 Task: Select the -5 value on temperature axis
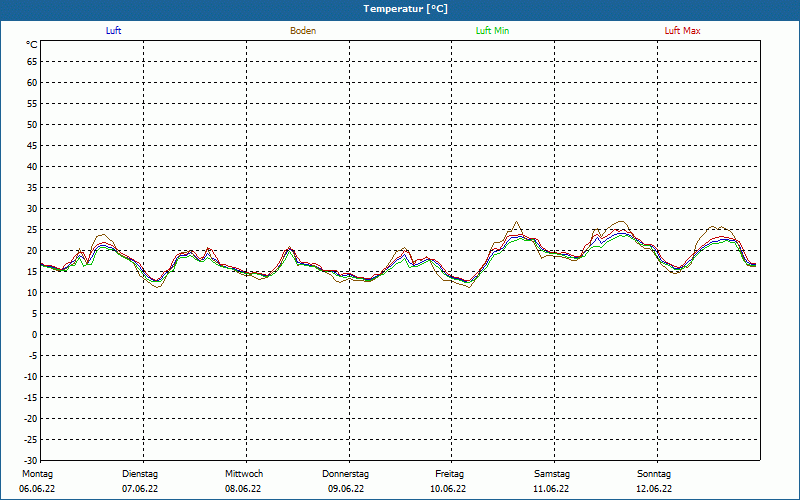point(33,356)
